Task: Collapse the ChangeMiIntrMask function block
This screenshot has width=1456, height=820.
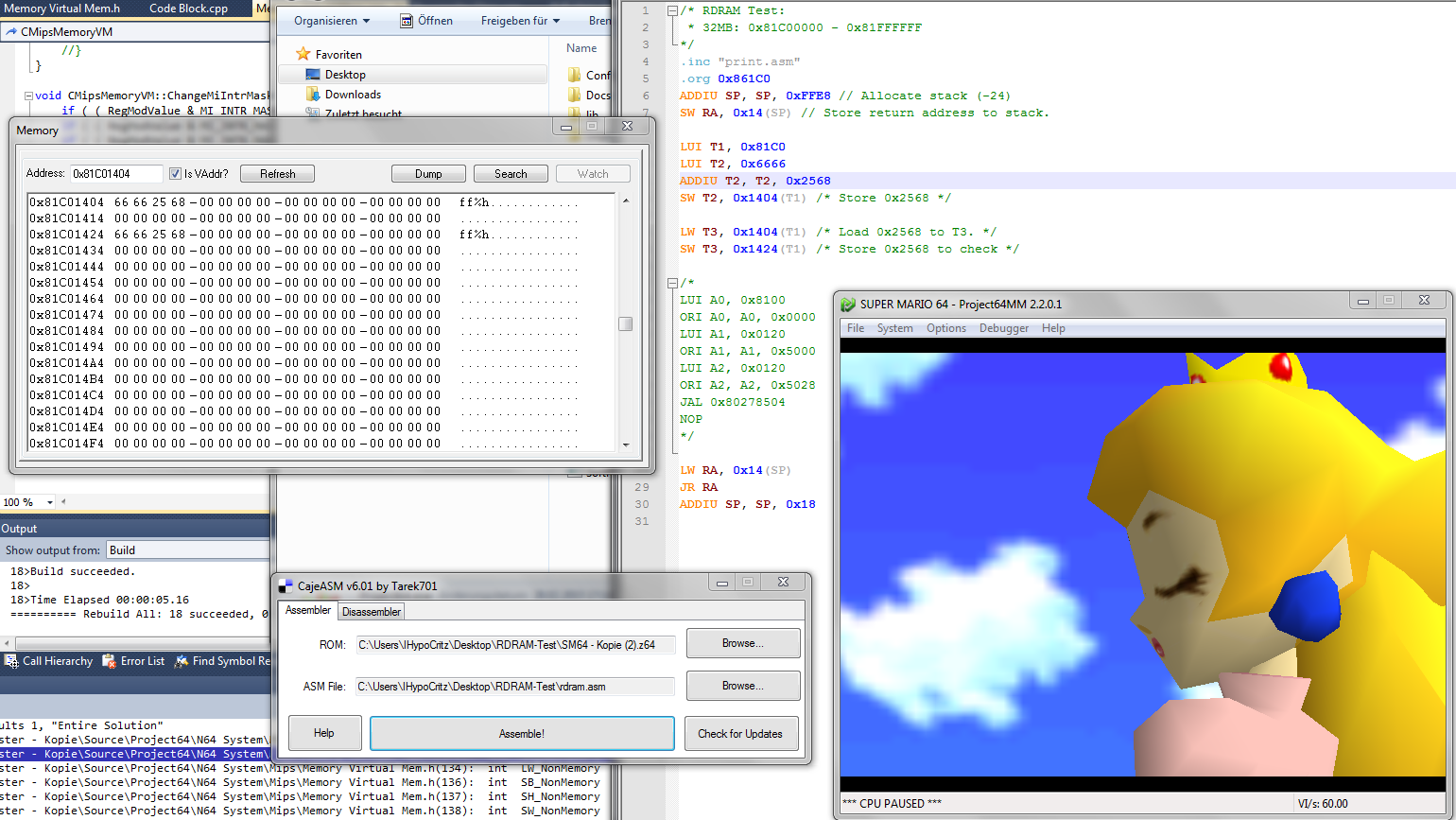Action: [28, 96]
